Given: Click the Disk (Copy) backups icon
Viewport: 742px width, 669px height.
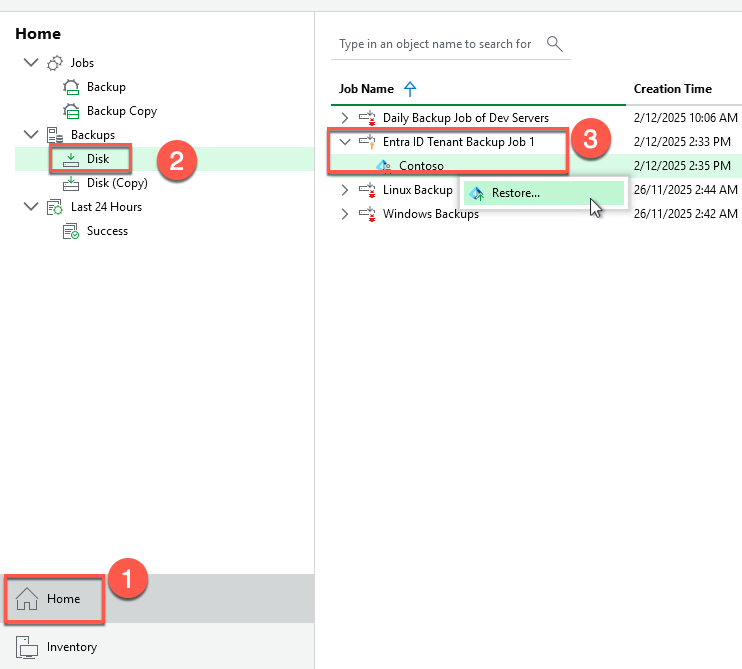Looking at the screenshot, I should (71, 183).
